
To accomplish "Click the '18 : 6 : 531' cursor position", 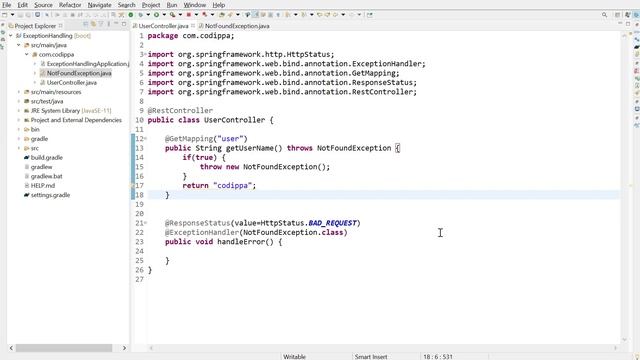I will point(438,357).
